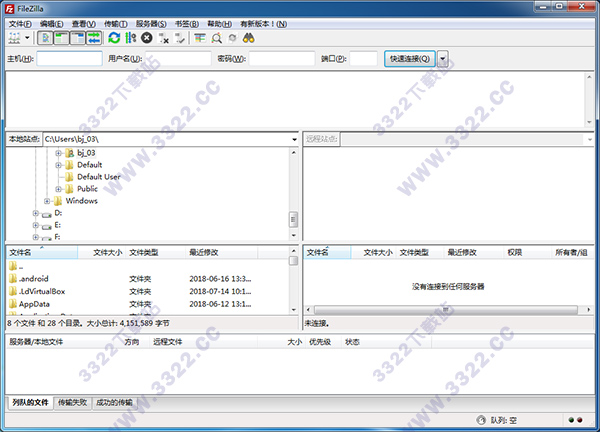
Task: Toggle directory comparison
Action: [217, 38]
